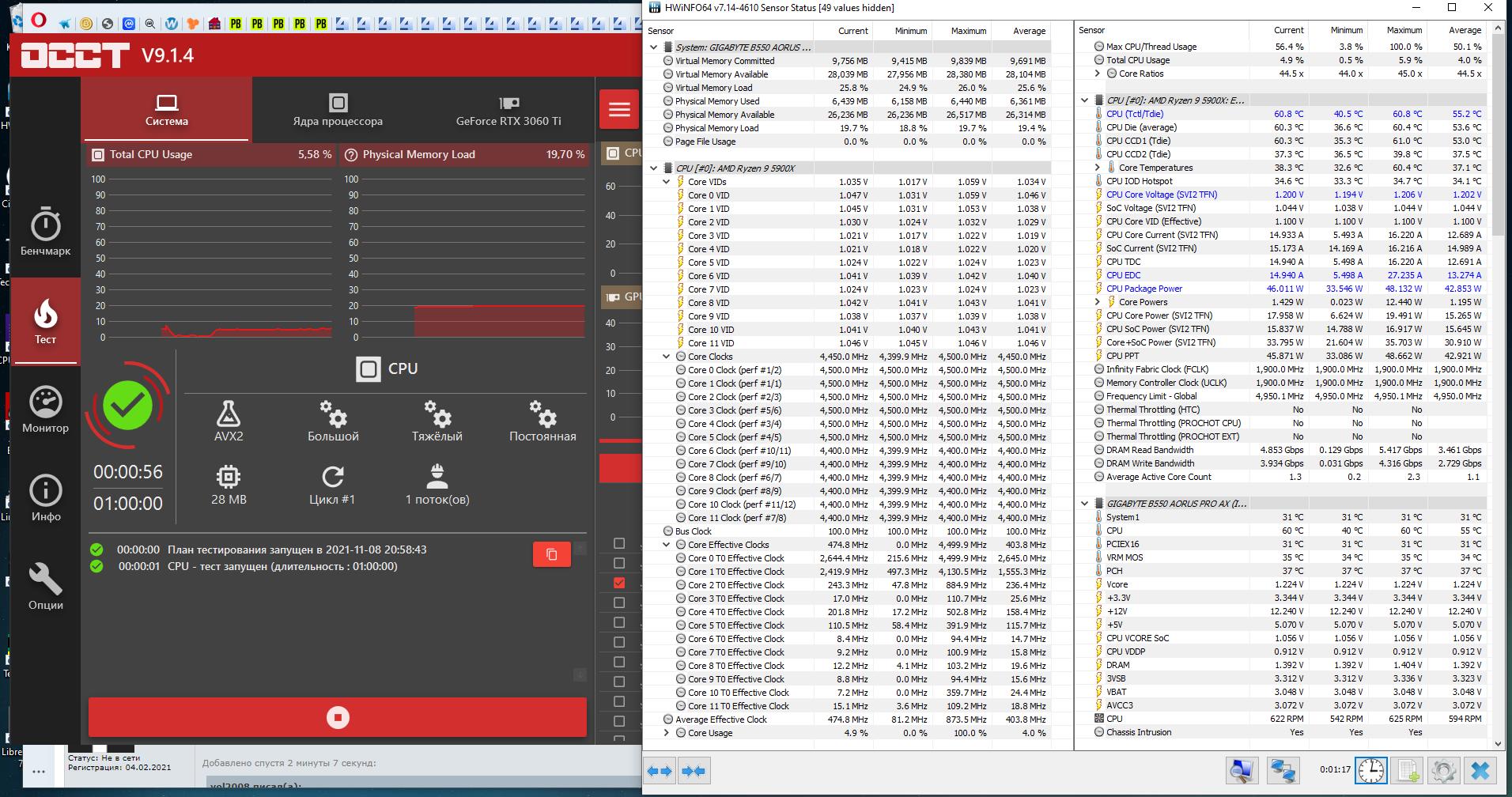
Task: Click the Opera logo menu button
Action: pos(38,21)
